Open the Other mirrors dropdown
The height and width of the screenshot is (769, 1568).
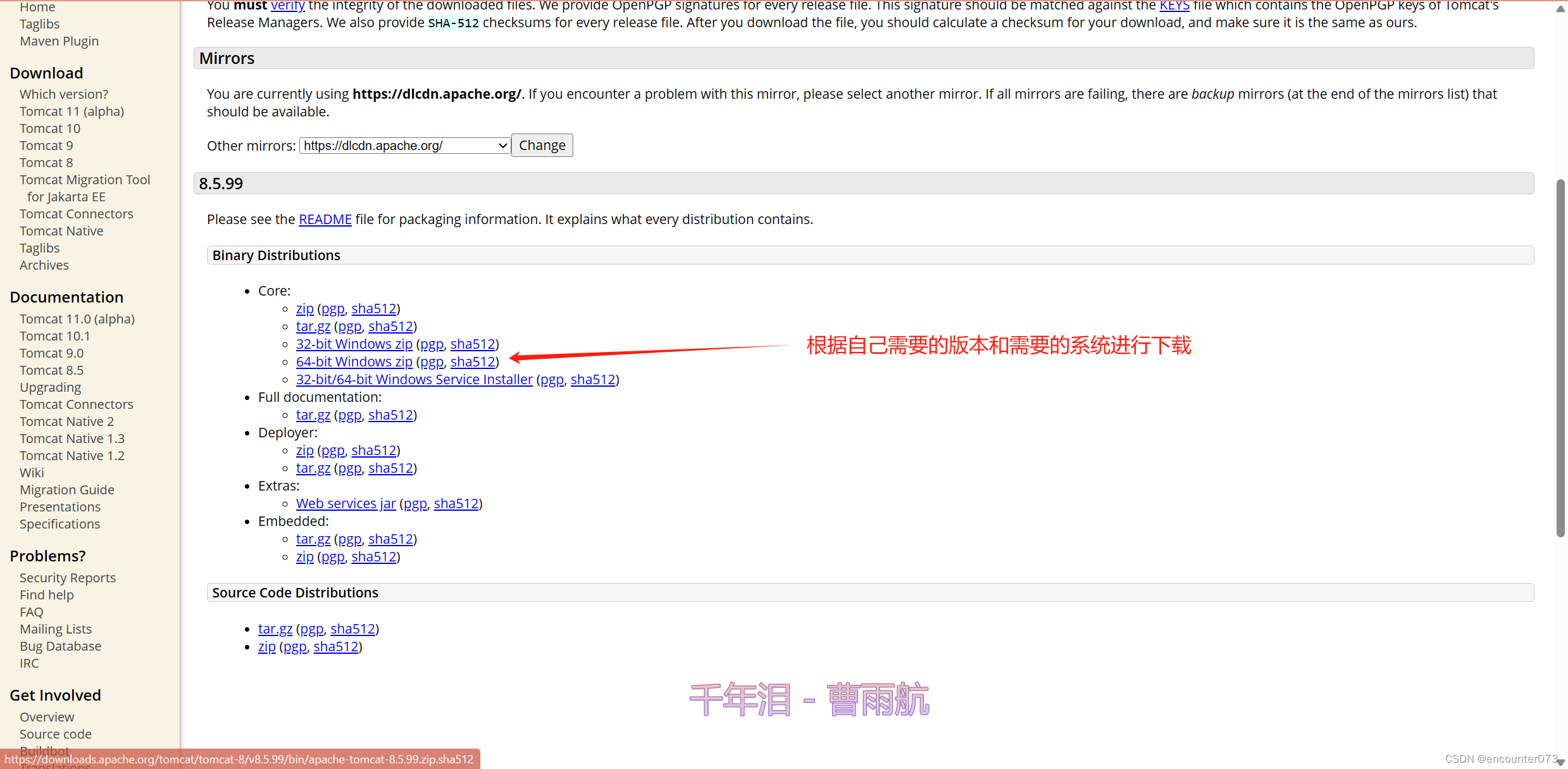(404, 146)
